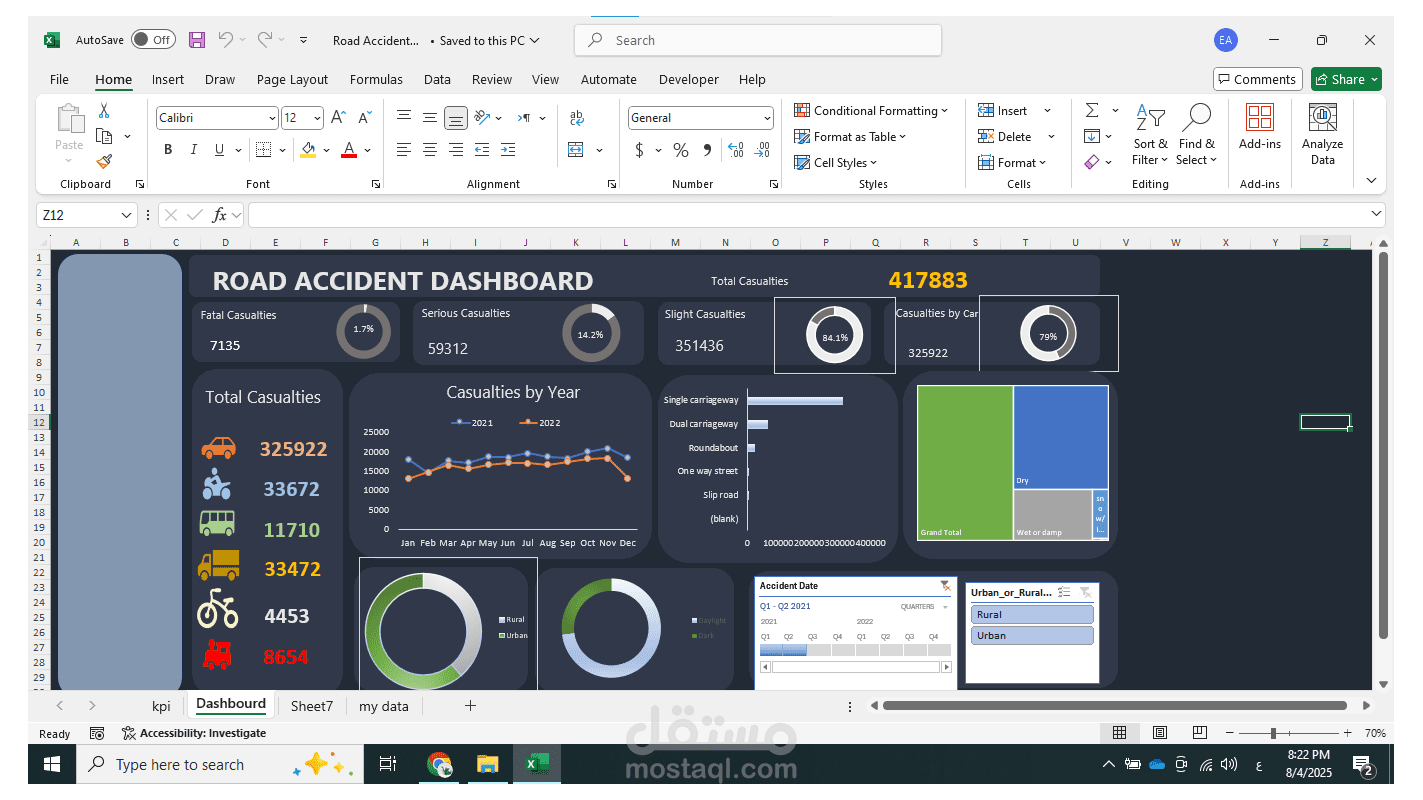Switch to the Formulas ribbon tab
Viewport: 1423px width, 800px height.
[x=376, y=80]
